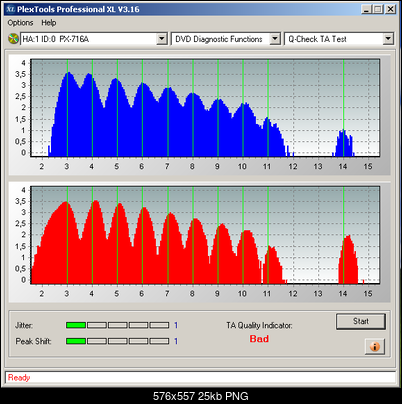402x404 pixels.
Task: Minimize the PlexTools window
Action: click(x=367, y=9)
